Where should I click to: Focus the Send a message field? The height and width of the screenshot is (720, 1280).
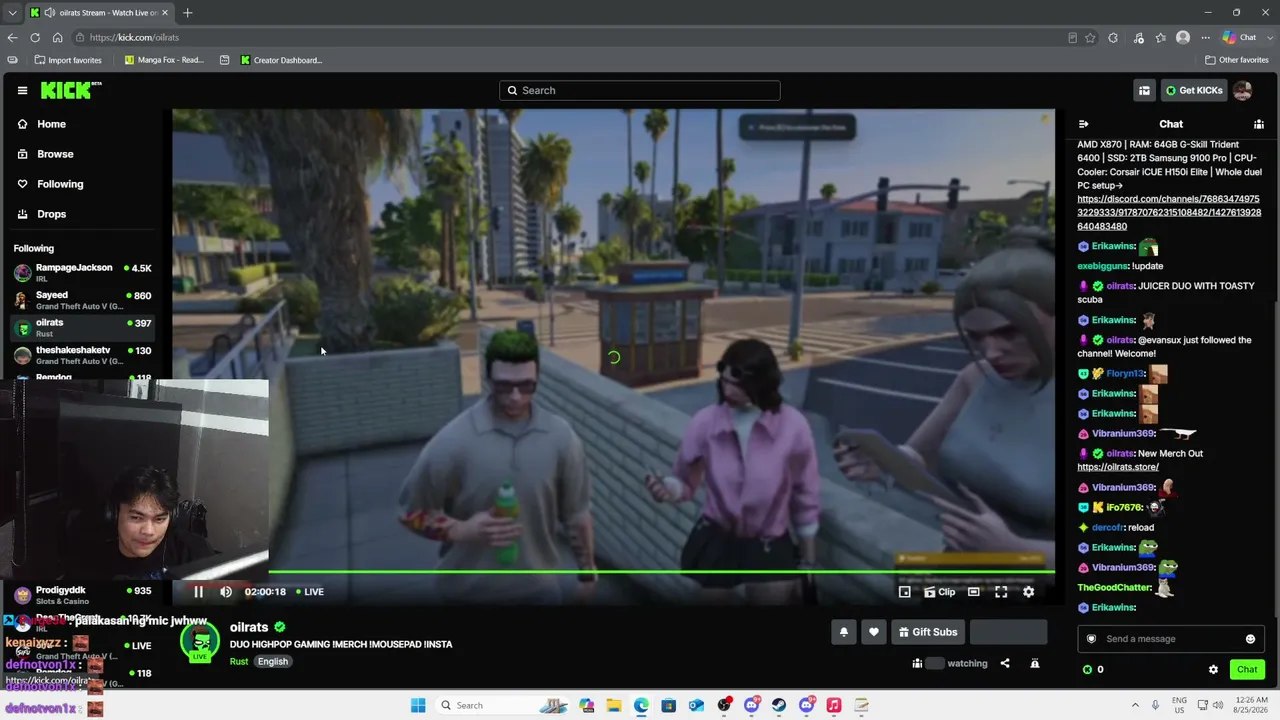click(x=1170, y=639)
